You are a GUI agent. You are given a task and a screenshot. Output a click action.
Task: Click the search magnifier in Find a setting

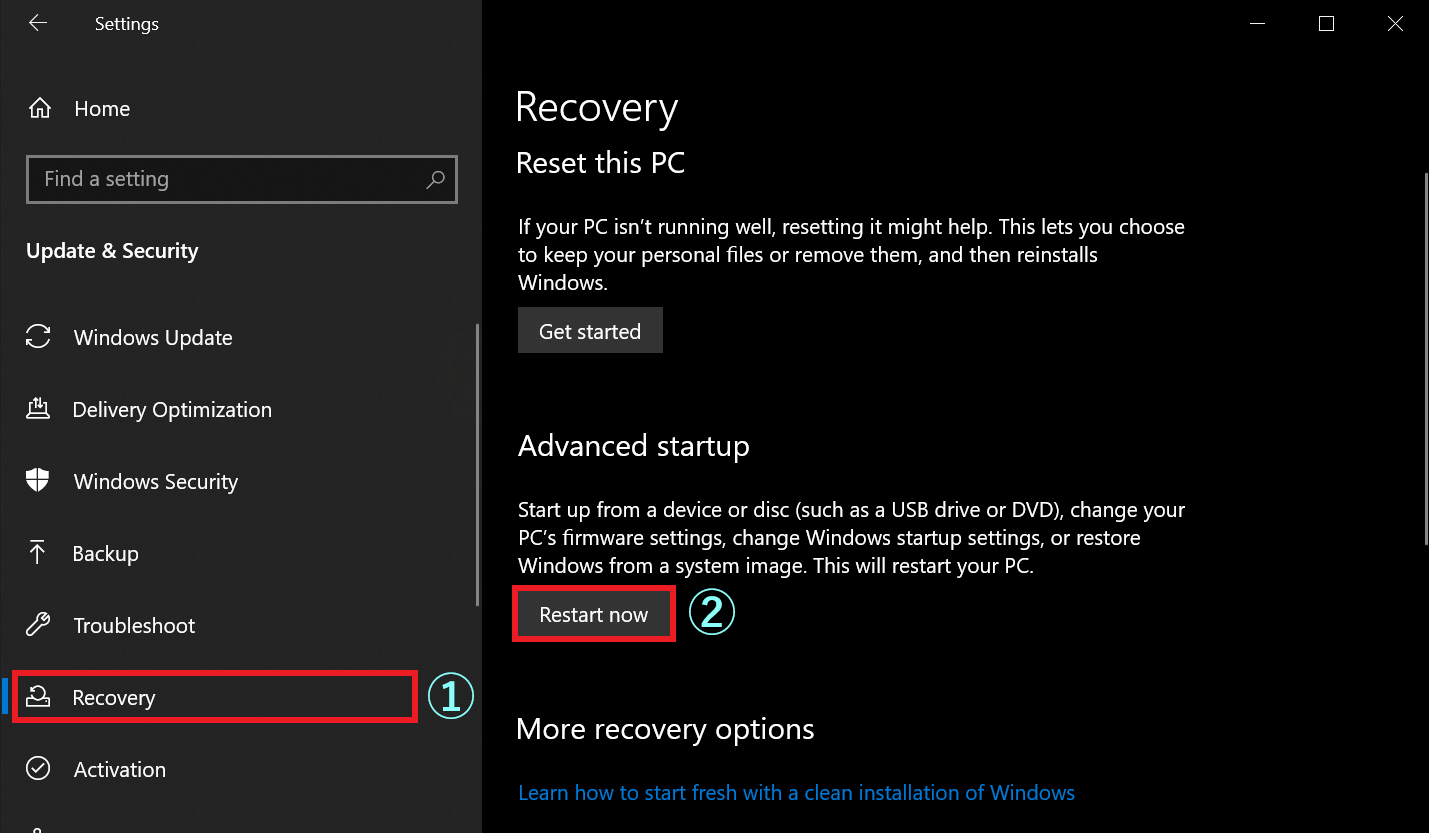pos(435,179)
